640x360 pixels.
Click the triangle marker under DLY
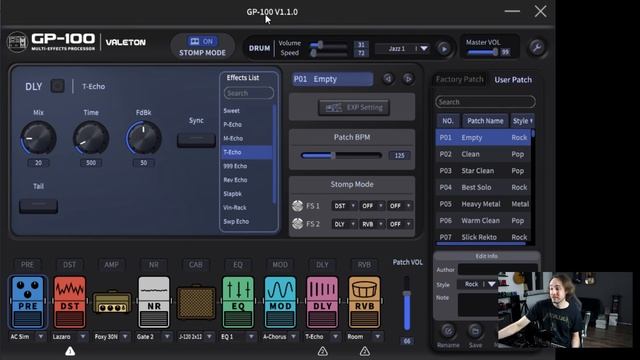[x=322, y=351]
